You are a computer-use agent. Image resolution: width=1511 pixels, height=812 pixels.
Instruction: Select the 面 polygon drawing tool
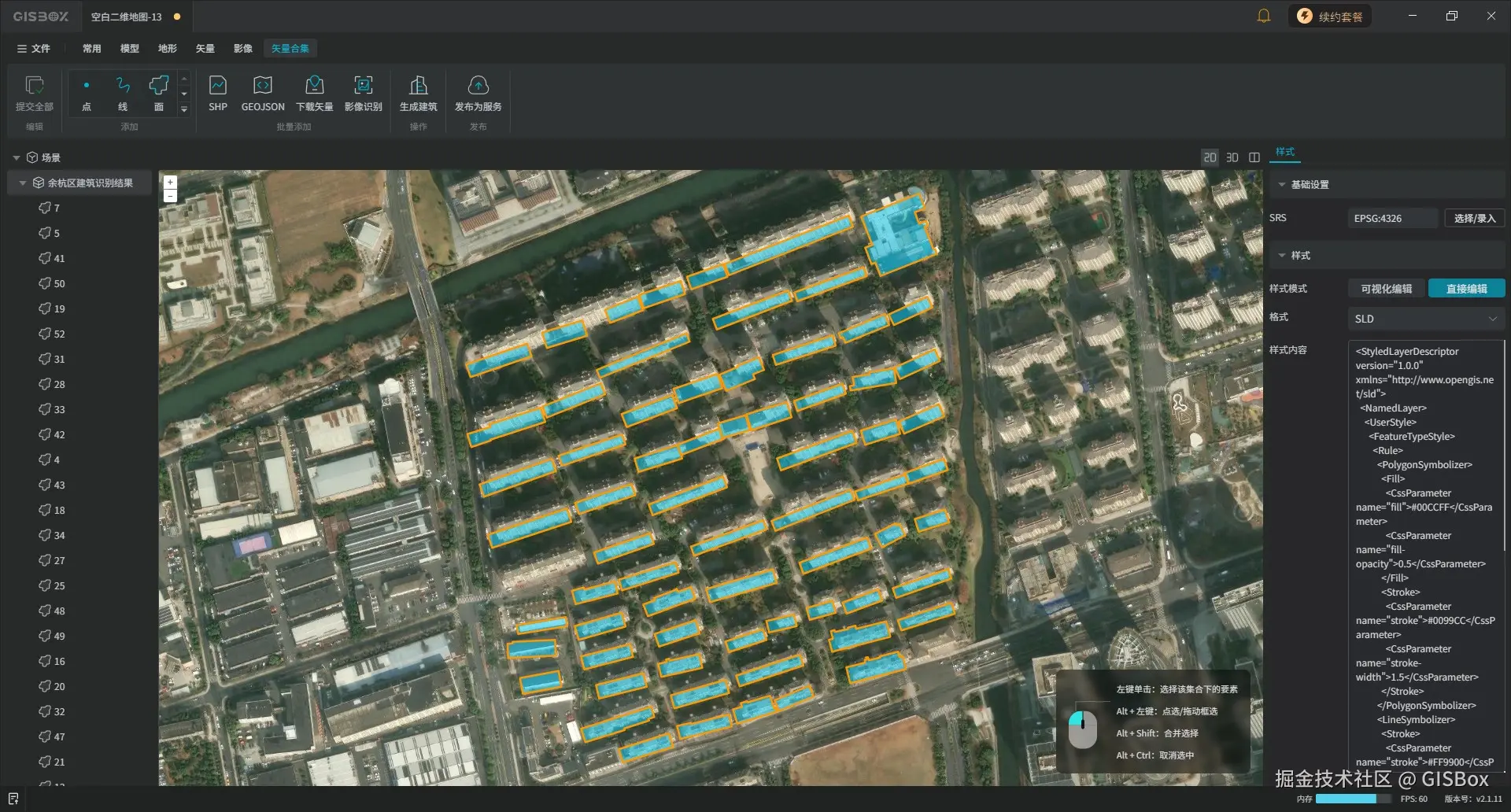click(x=159, y=94)
